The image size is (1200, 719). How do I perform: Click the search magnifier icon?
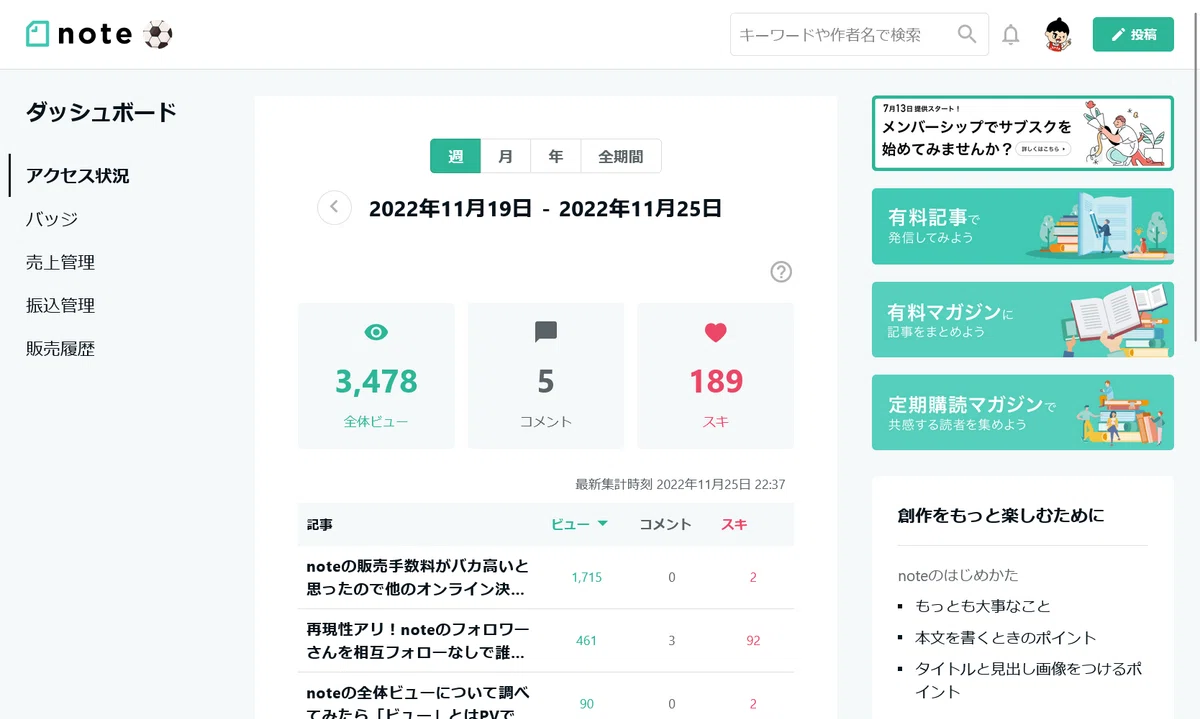point(966,34)
